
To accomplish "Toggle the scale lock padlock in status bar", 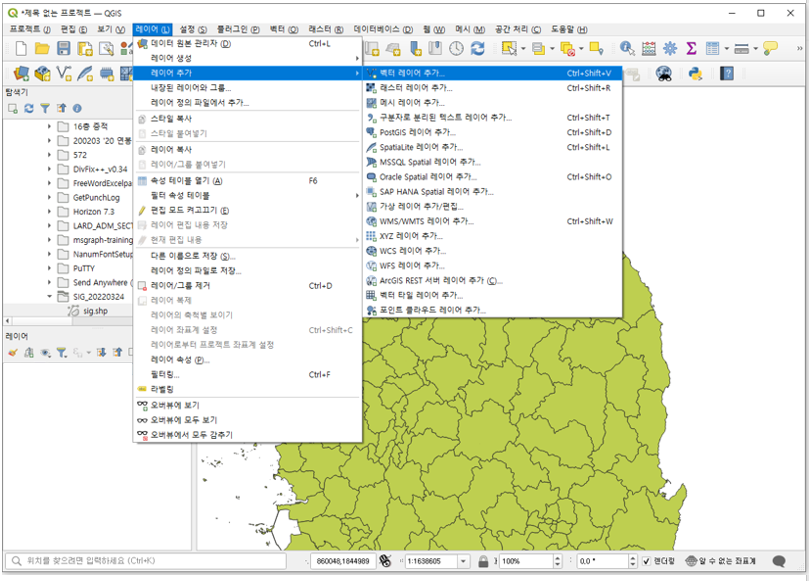I will [483, 561].
